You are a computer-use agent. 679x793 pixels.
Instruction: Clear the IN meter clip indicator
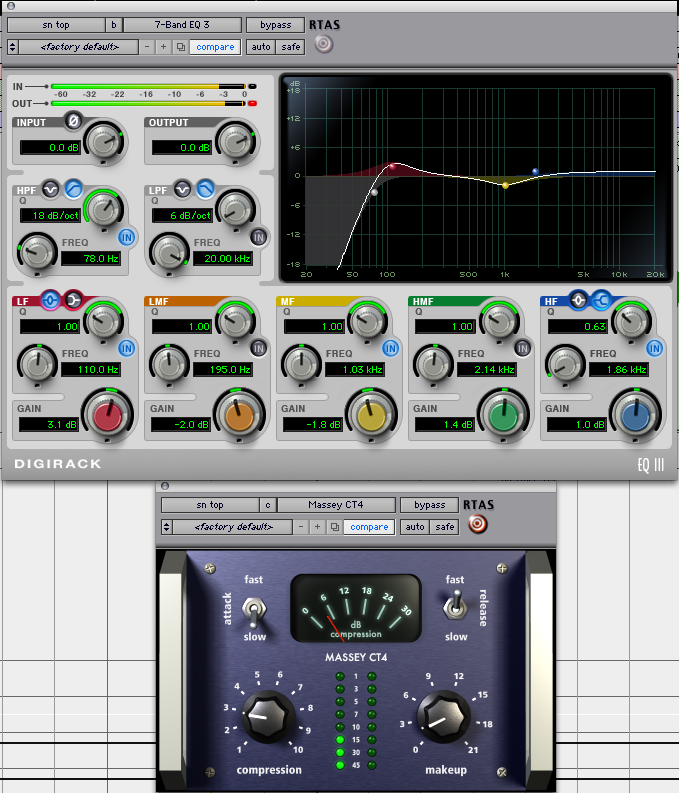pos(252,86)
